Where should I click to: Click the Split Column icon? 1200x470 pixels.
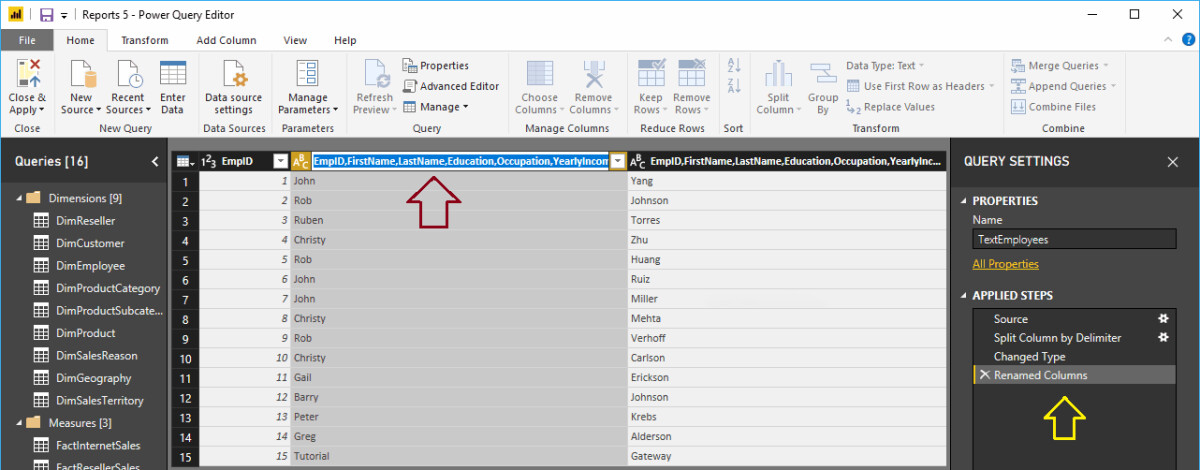point(778,73)
